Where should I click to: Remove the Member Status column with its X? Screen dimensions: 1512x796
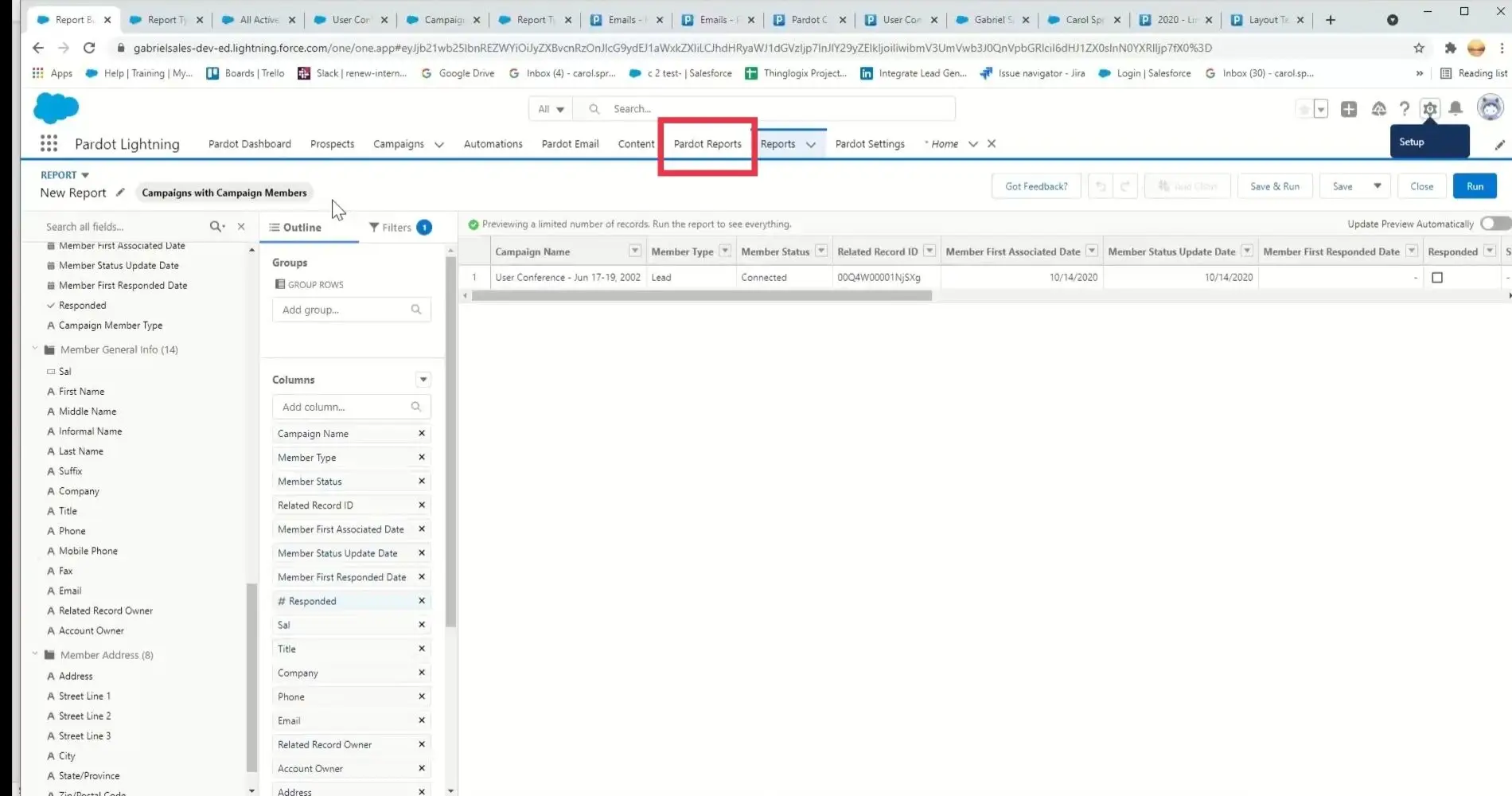421,481
